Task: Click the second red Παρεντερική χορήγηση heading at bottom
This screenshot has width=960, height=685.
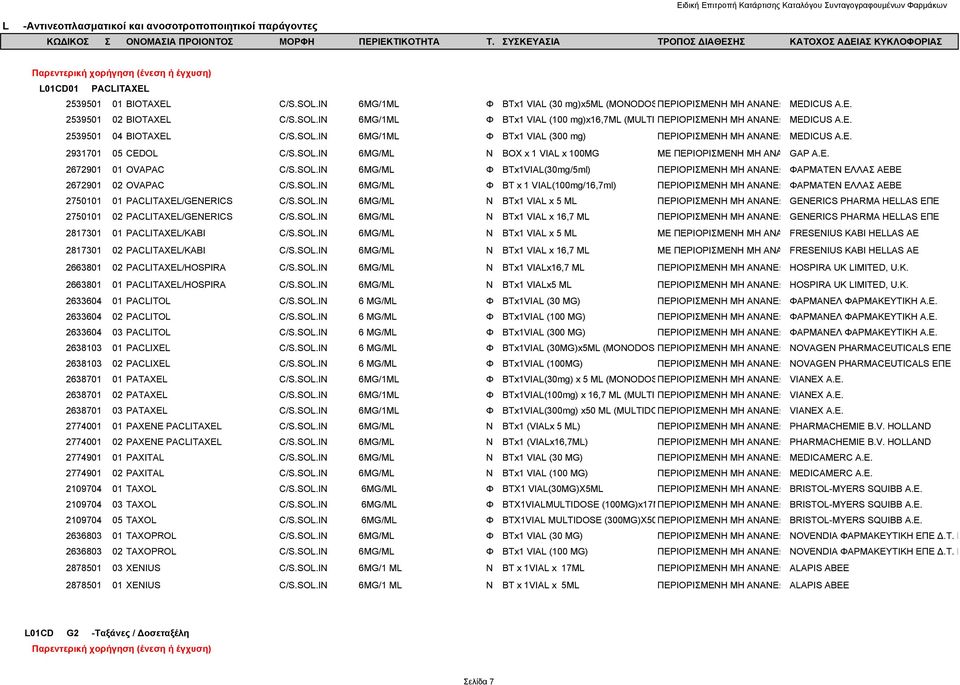Action: click(121, 649)
